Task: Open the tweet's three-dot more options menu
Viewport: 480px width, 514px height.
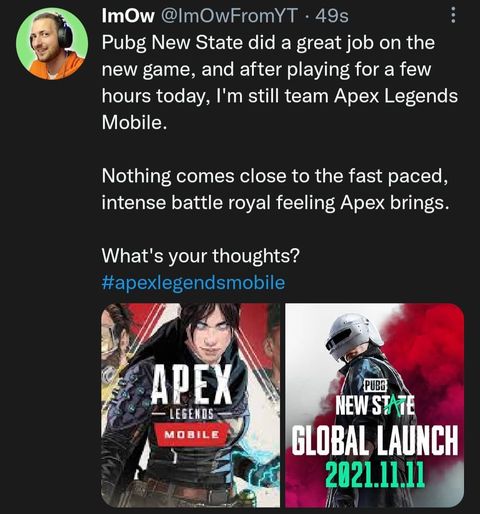Action: click(x=453, y=15)
